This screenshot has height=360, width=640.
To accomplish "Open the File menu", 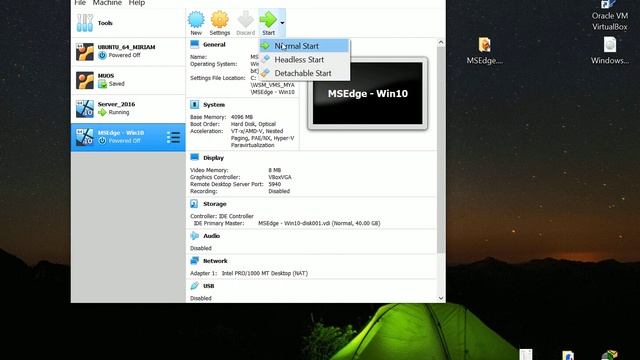I will [x=80, y=3].
